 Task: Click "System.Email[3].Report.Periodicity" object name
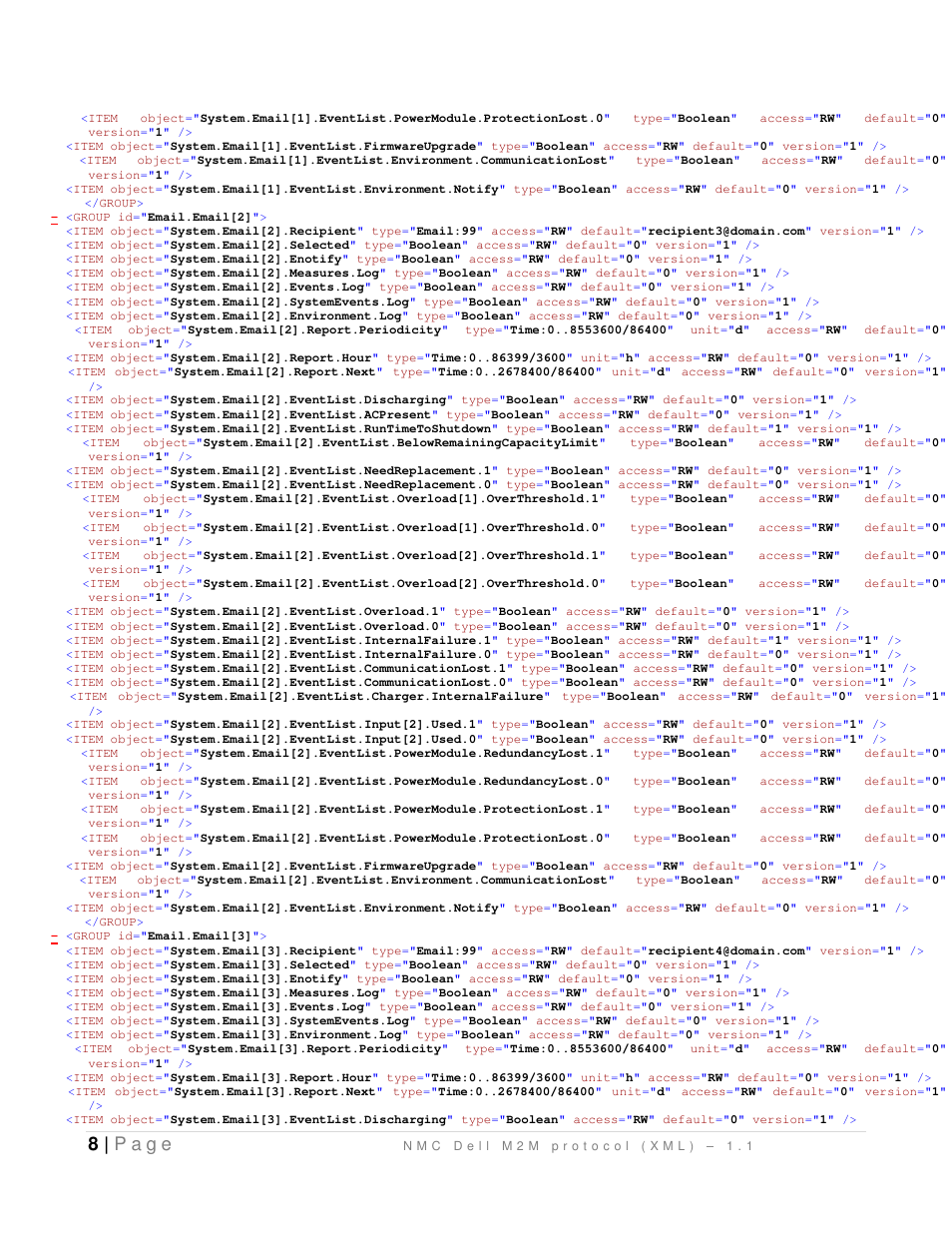coord(315,1049)
